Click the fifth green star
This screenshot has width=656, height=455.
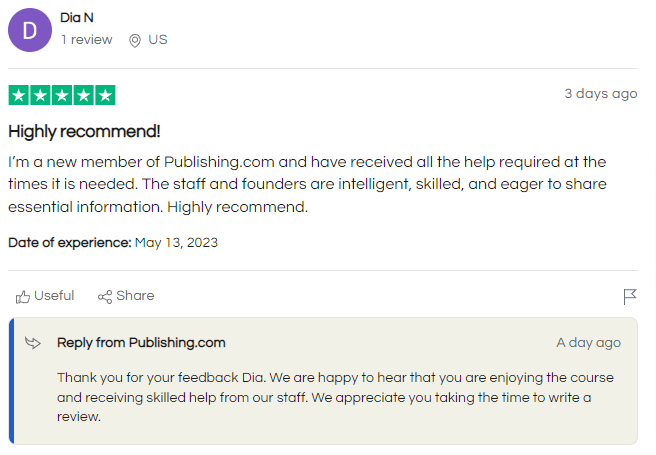click(105, 95)
